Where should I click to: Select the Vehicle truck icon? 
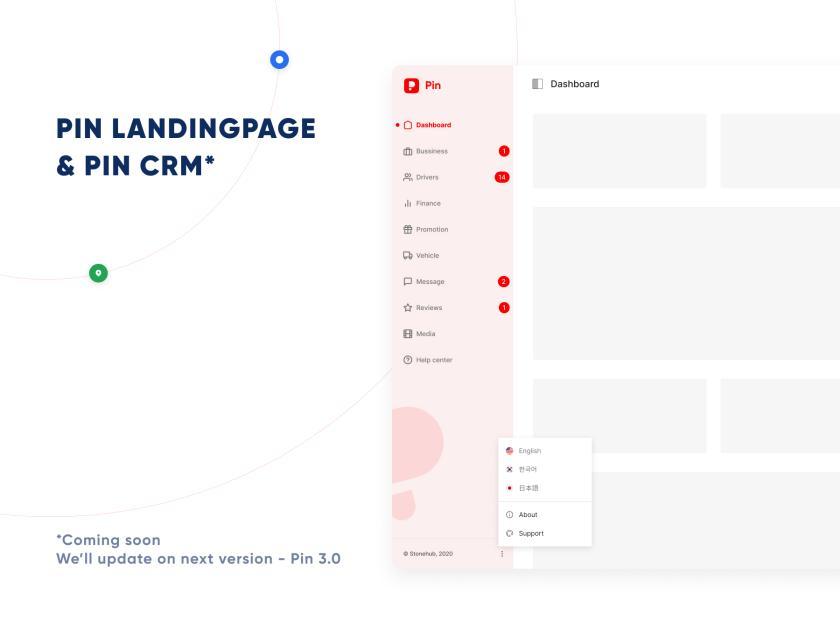(408, 256)
